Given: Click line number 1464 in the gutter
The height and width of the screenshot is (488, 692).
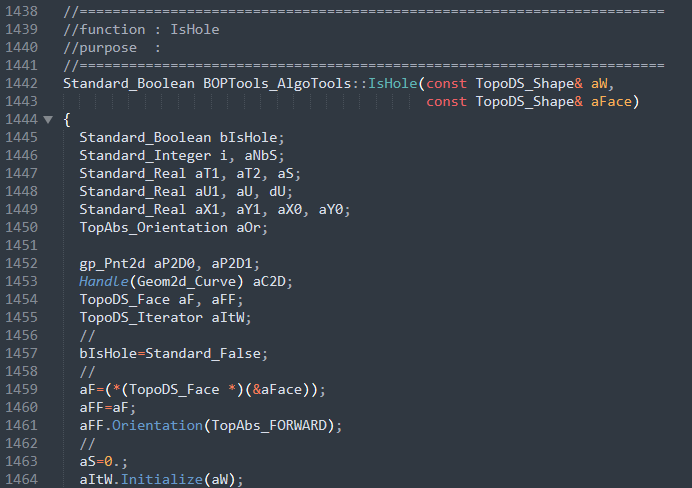Looking at the screenshot, I should pyautogui.click(x=20, y=480).
